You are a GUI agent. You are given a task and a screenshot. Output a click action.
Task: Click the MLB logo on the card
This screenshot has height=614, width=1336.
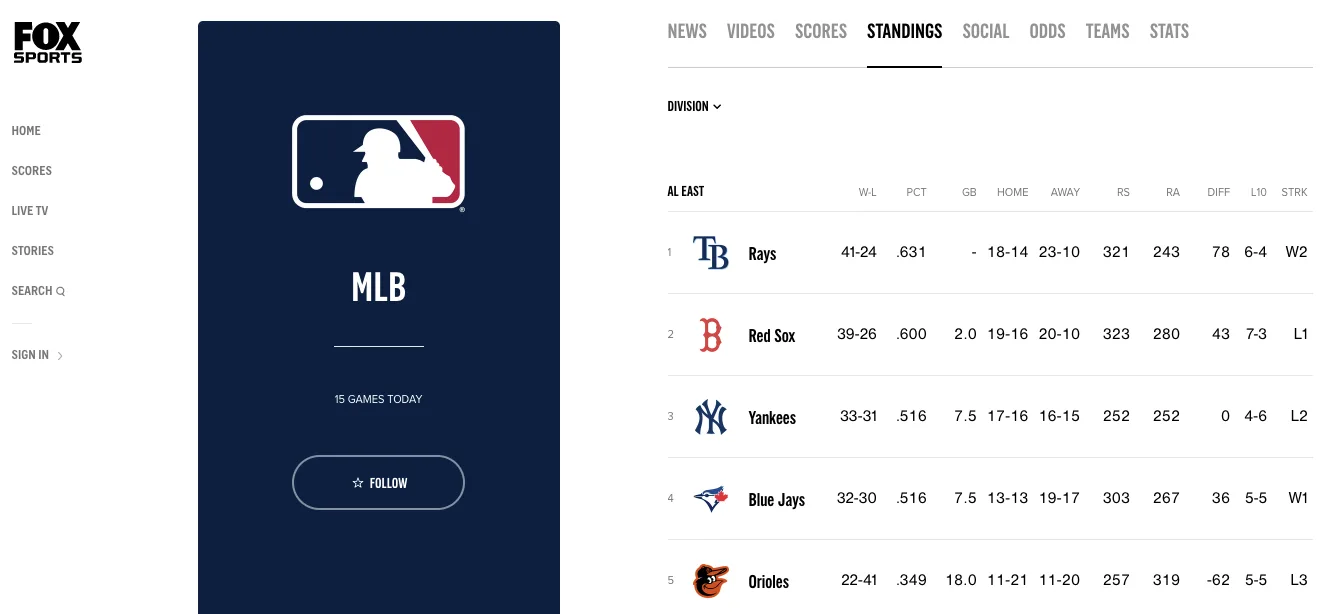378,162
